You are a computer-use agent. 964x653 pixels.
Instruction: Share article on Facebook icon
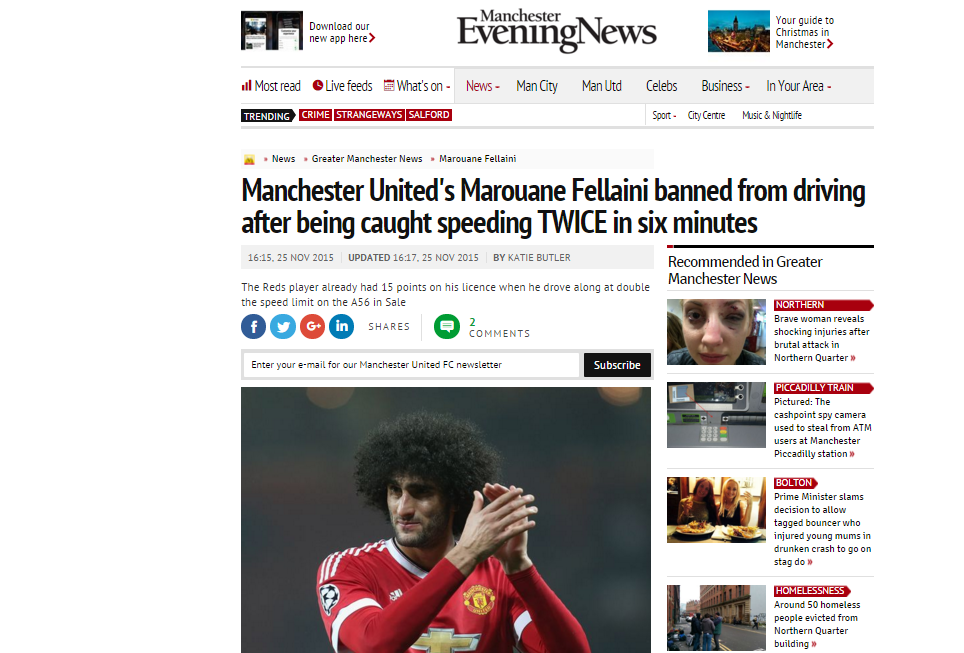[253, 326]
